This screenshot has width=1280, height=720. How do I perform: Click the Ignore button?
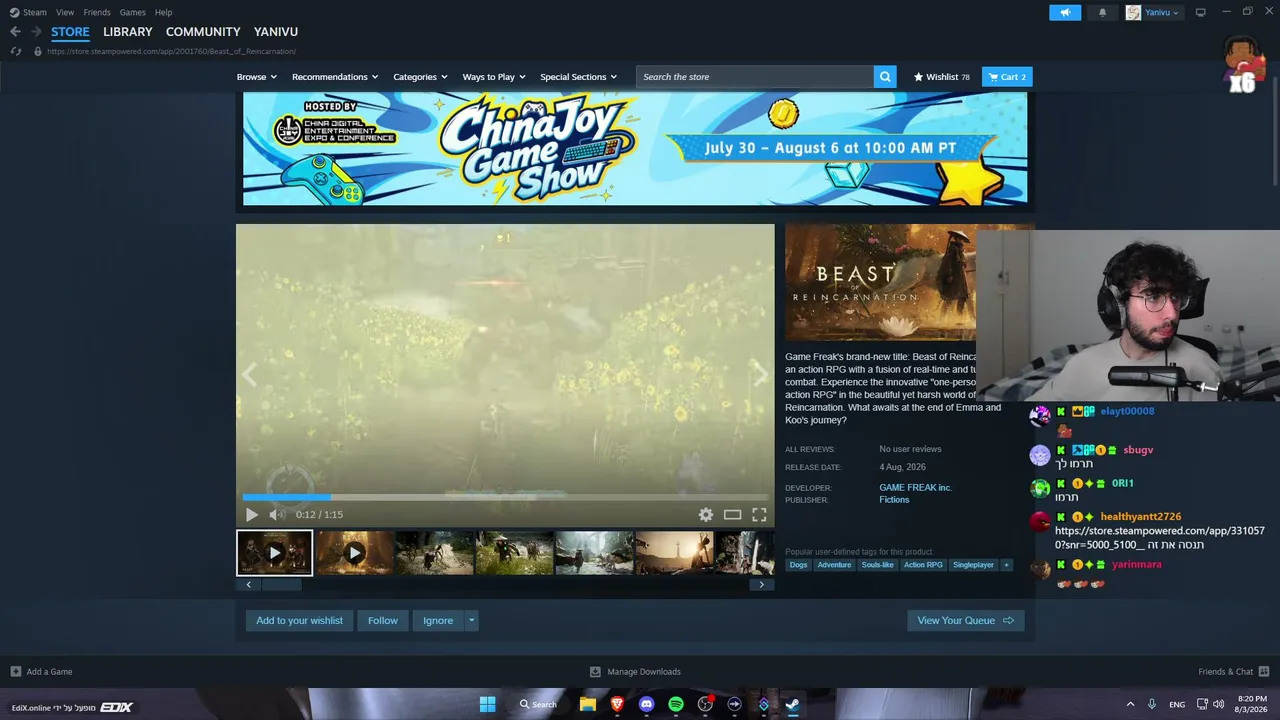tap(438, 621)
